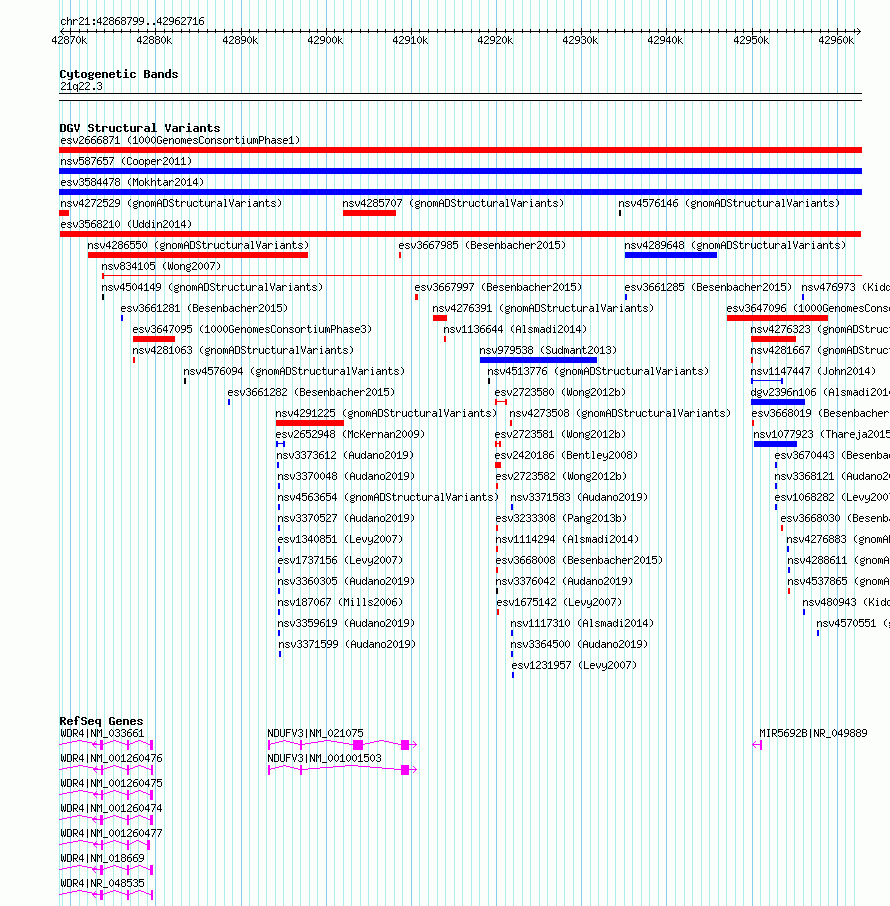Click esv3661285 (Besenbacher2015) label
890x906 pixels.
click(708, 287)
